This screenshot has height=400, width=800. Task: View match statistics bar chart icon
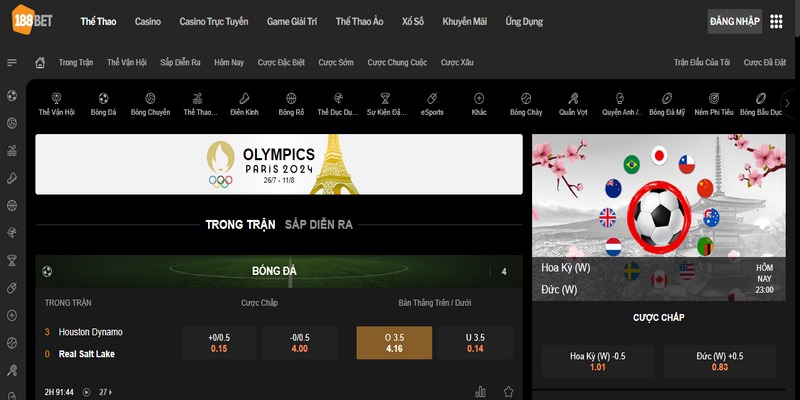click(x=480, y=391)
